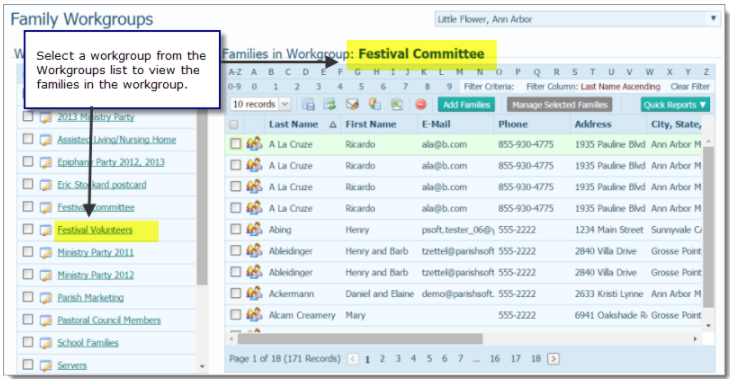
Task: Check the Festival Volunteers workgroup checkbox
Action: click(x=28, y=229)
